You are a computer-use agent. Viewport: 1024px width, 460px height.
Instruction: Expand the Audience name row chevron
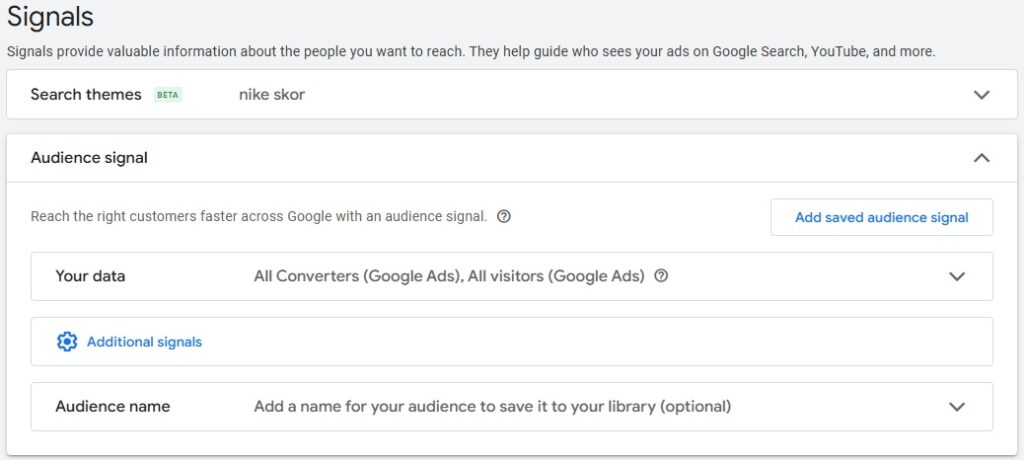click(x=957, y=406)
